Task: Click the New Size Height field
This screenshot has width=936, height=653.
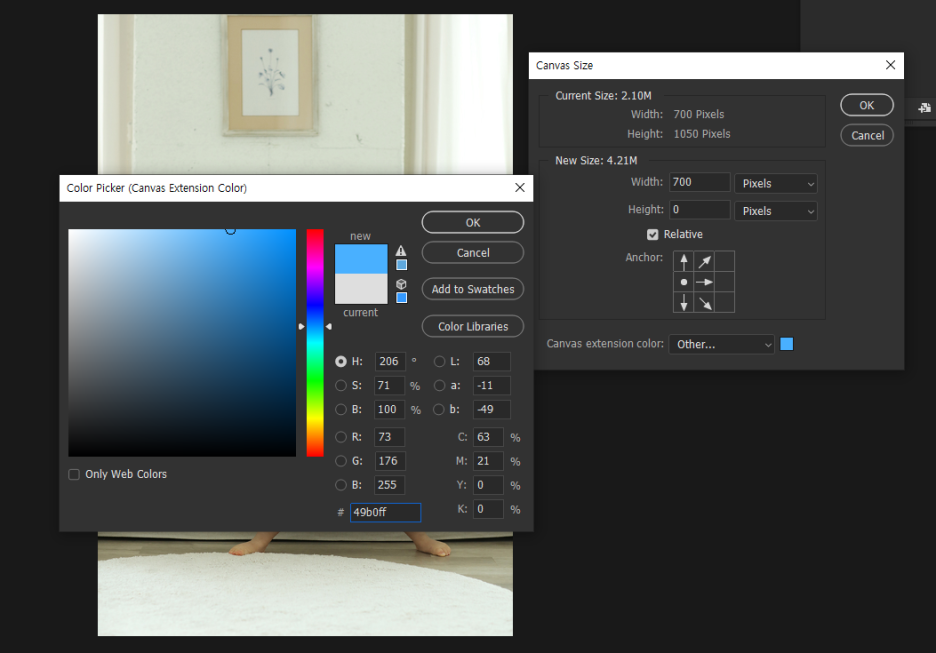Action: click(x=700, y=210)
